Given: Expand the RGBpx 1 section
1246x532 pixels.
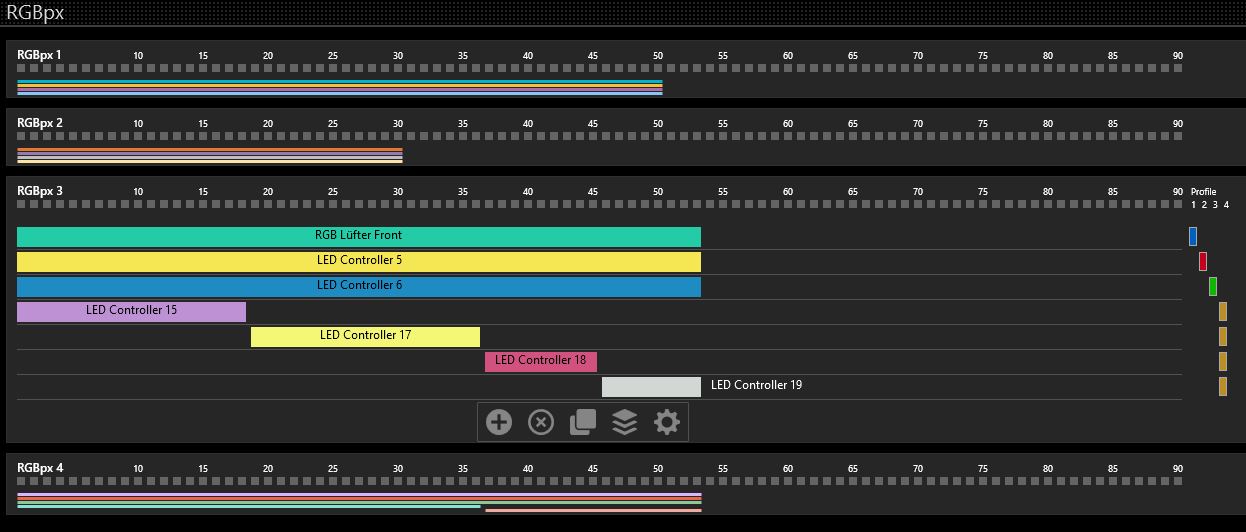Looking at the screenshot, I should pos(40,55).
